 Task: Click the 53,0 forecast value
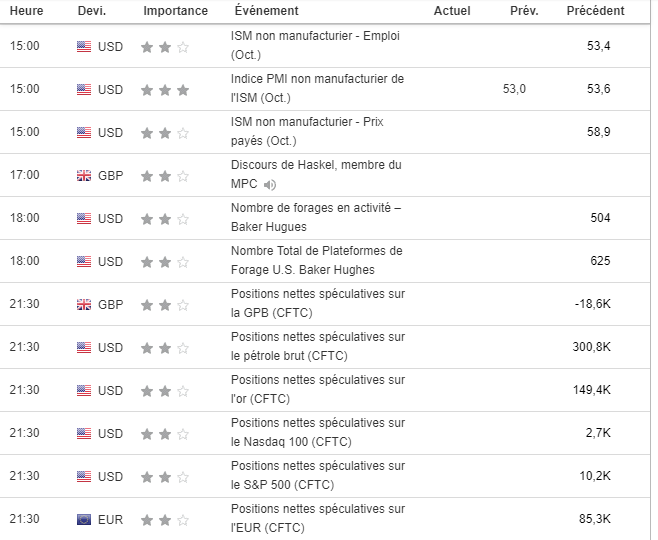514,89
